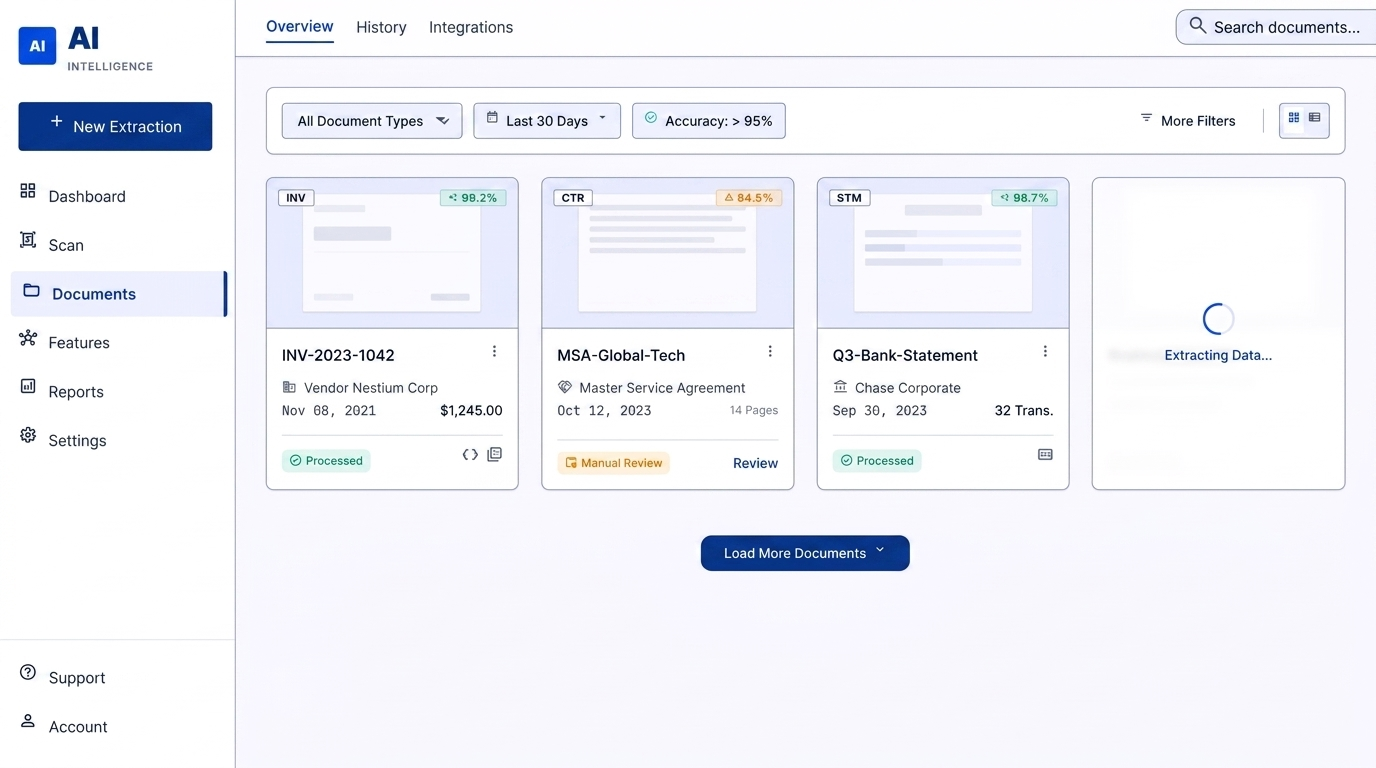Expand Load More Documents button

tap(805, 553)
